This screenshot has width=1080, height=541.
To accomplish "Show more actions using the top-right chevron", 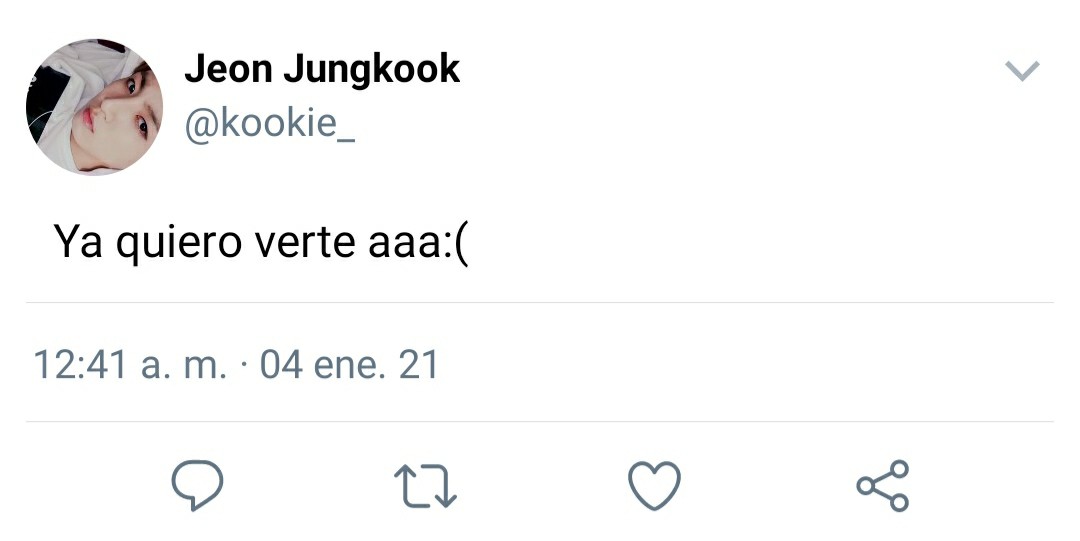I will [1021, 71].
